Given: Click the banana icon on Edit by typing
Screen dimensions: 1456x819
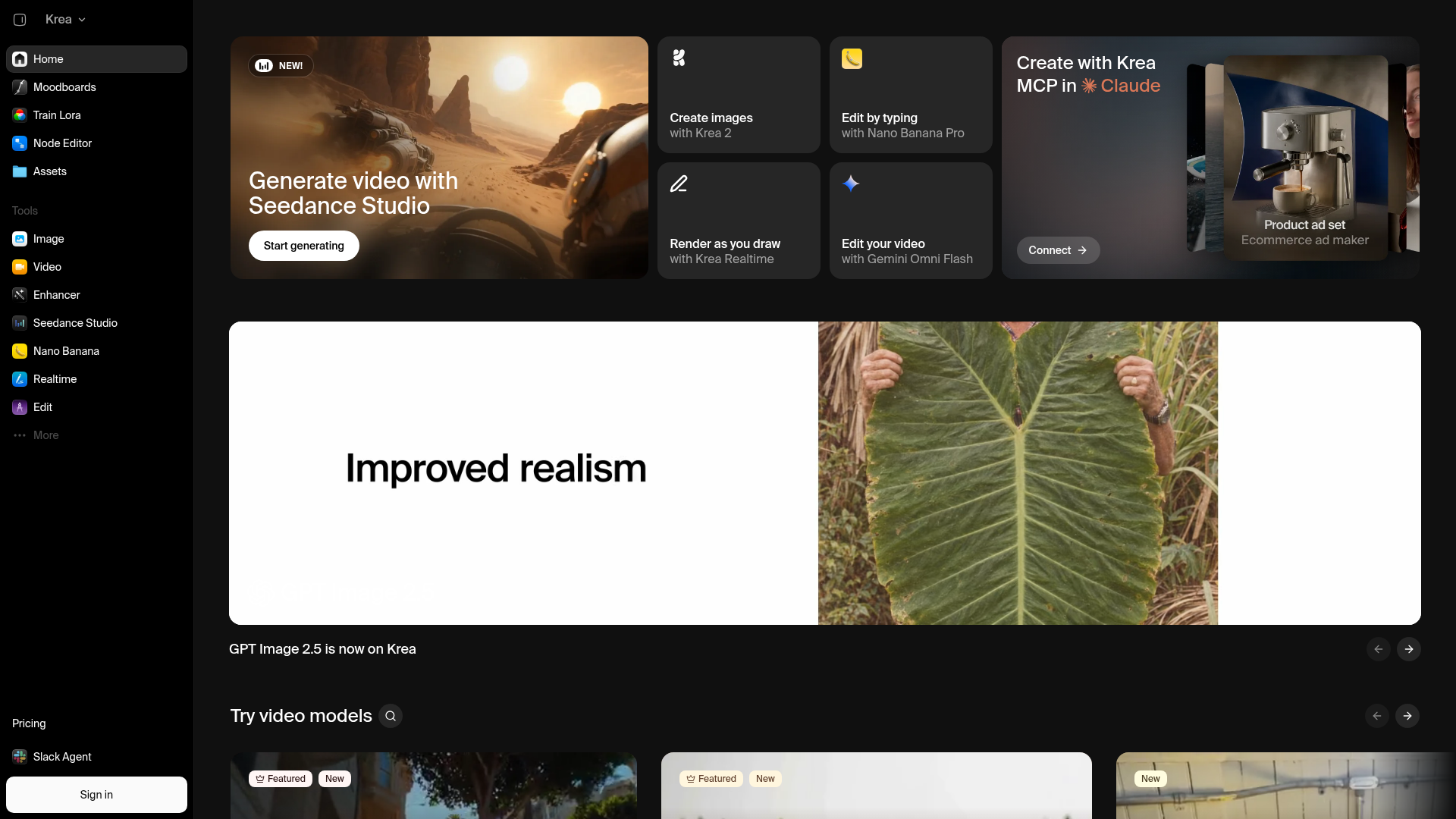Looking at the screenshot, I should 852,58.
